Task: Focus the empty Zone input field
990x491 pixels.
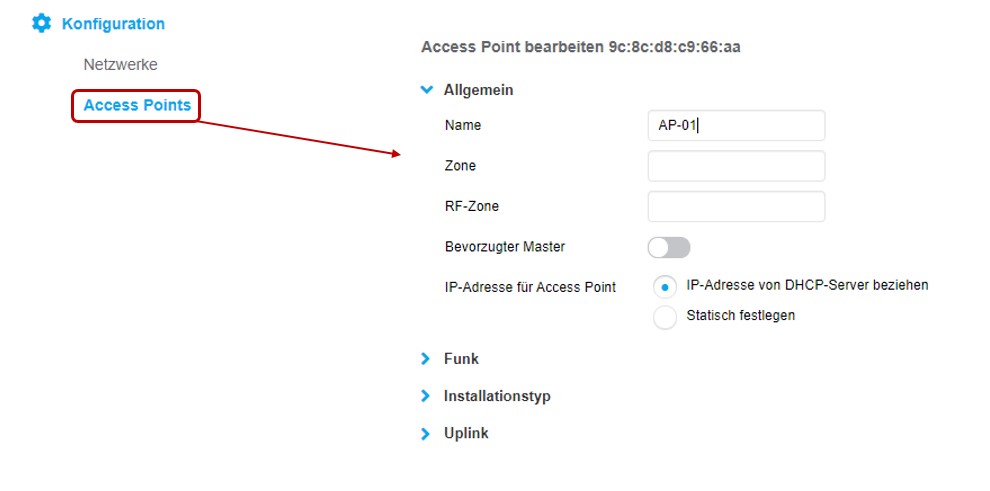Action: 736,166
